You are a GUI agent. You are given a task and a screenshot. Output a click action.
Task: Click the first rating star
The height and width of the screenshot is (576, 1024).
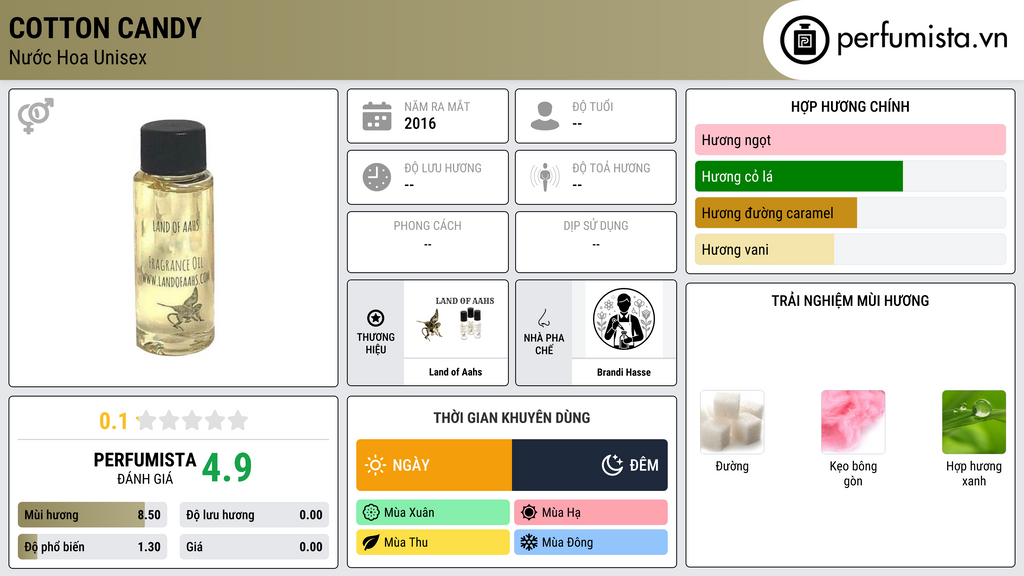click(x=146, y=420)
